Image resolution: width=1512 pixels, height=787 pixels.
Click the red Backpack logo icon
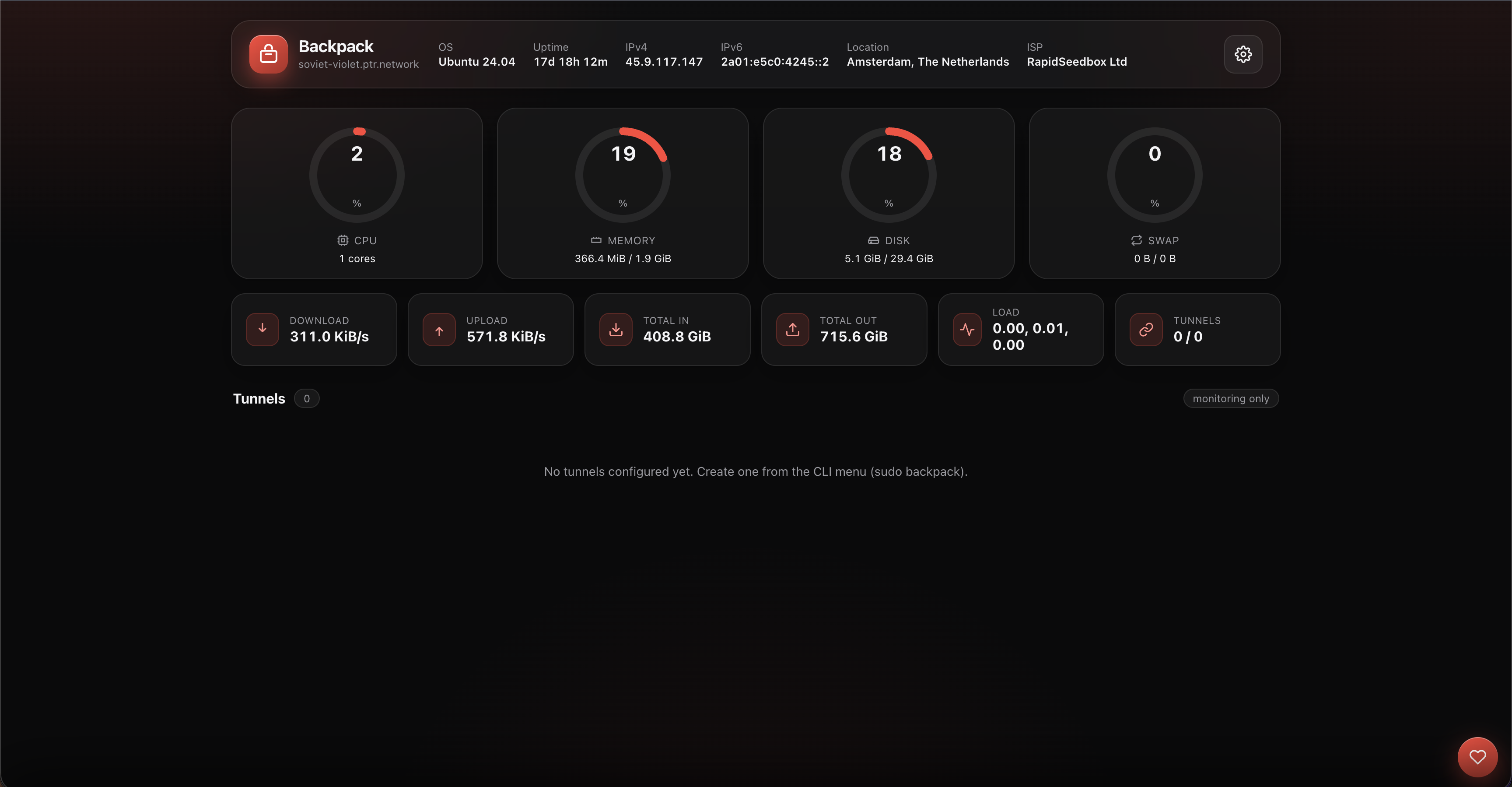[268, 54]
